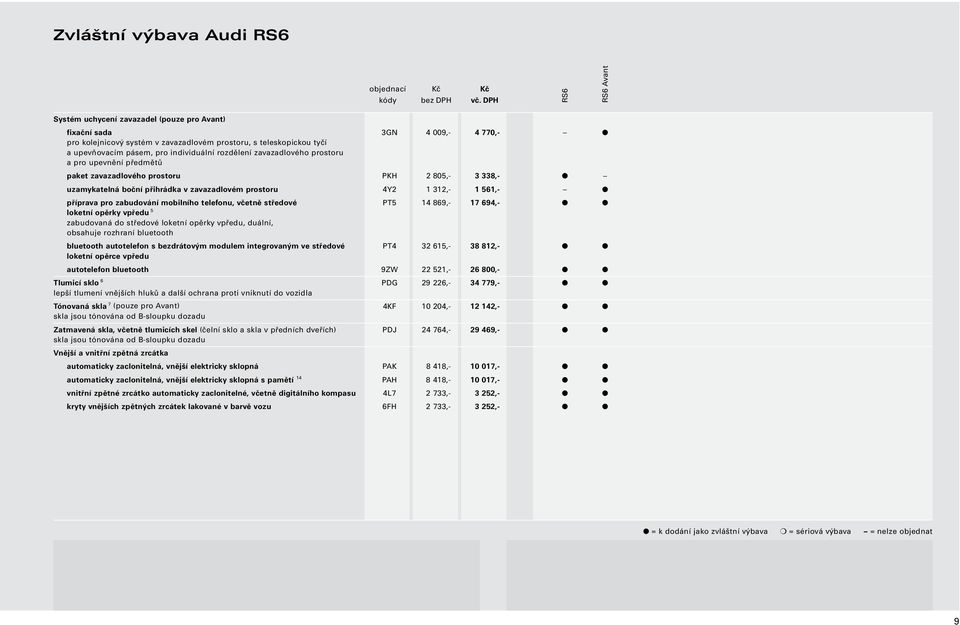Click the 'Kč bez DPH' column header

pyautogui.click(x=436, y=95)
